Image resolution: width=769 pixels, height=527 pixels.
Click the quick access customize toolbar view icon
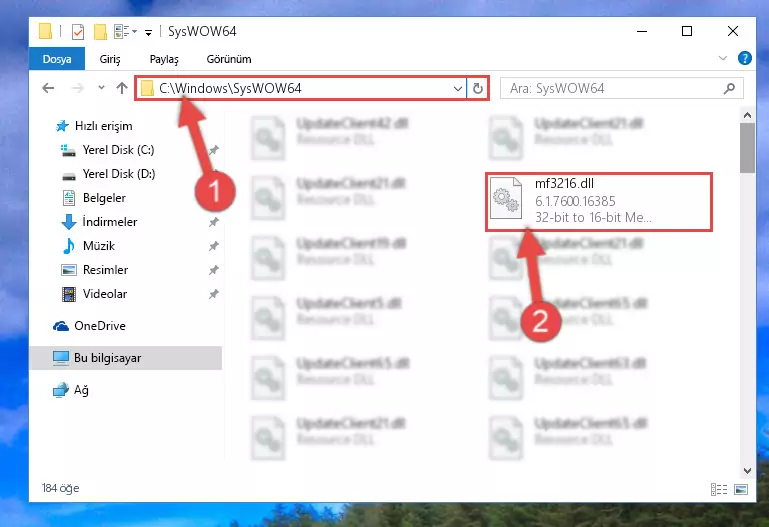(125, 32)
